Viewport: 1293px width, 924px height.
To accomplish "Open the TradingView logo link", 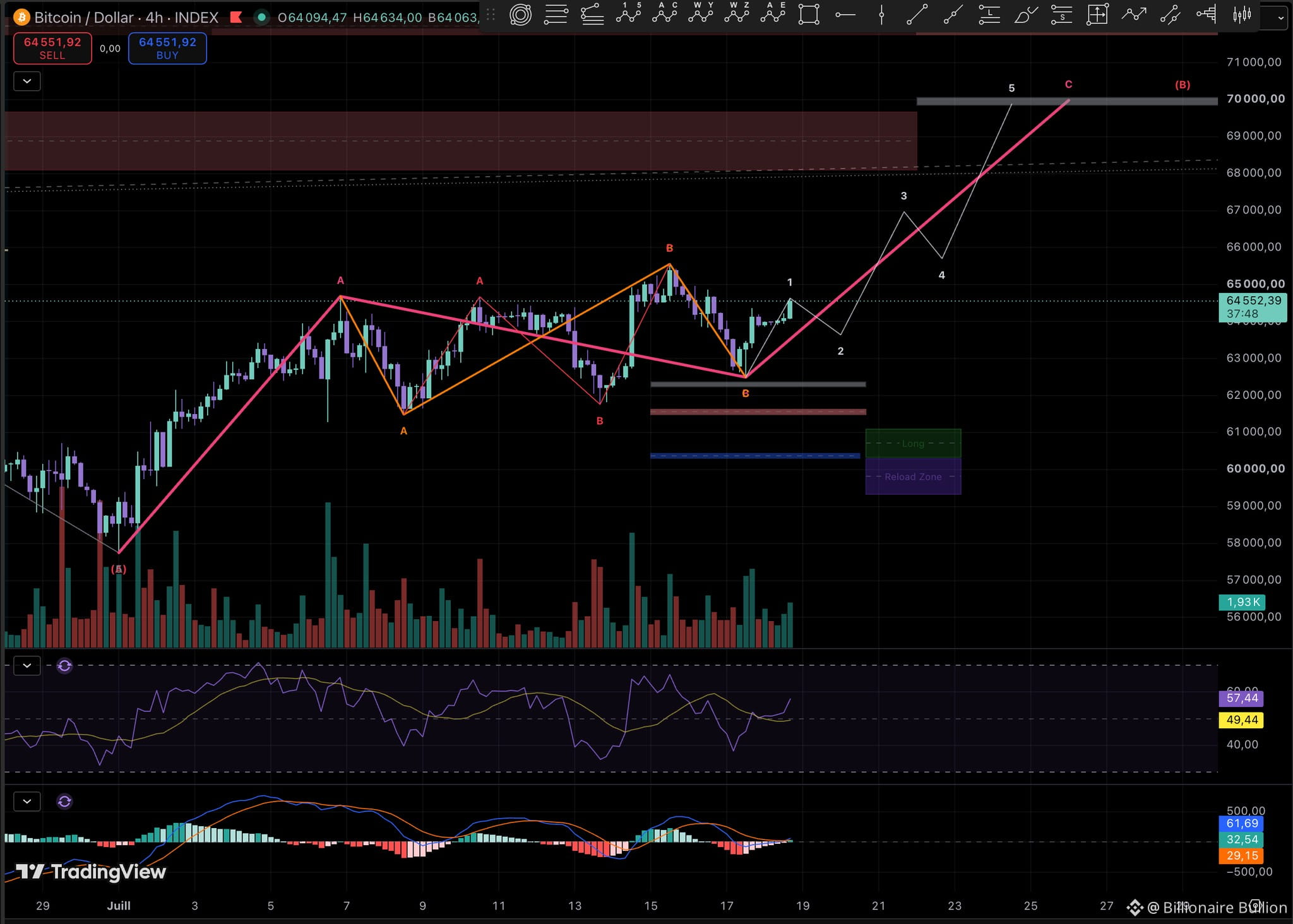I will [91, 872].
